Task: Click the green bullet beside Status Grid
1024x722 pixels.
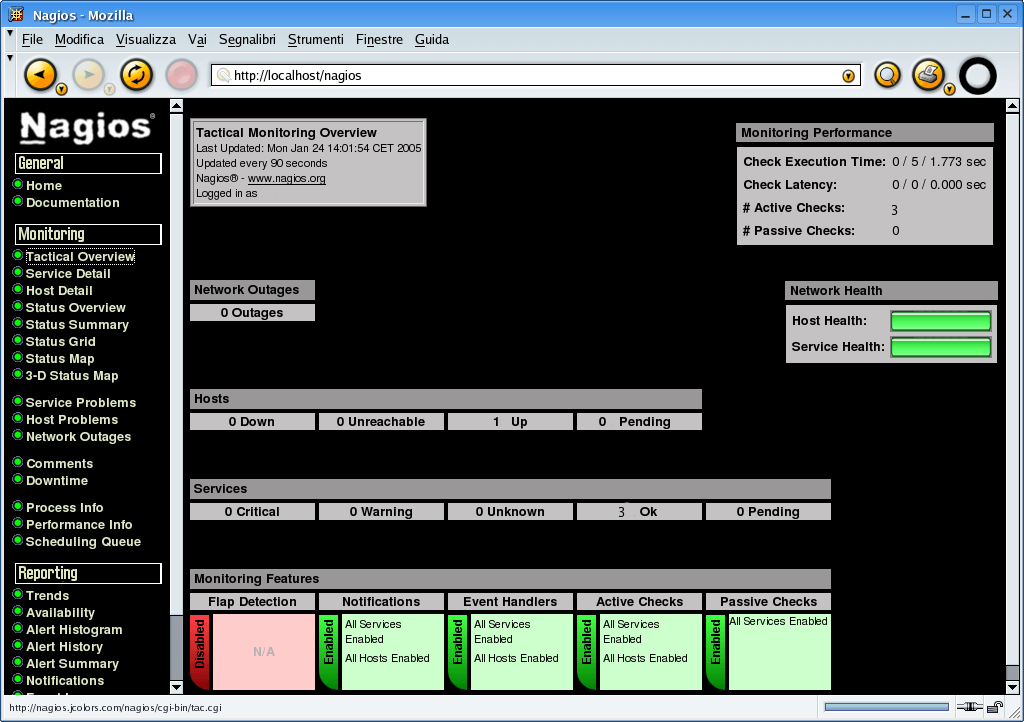Action: coord(18,341)
